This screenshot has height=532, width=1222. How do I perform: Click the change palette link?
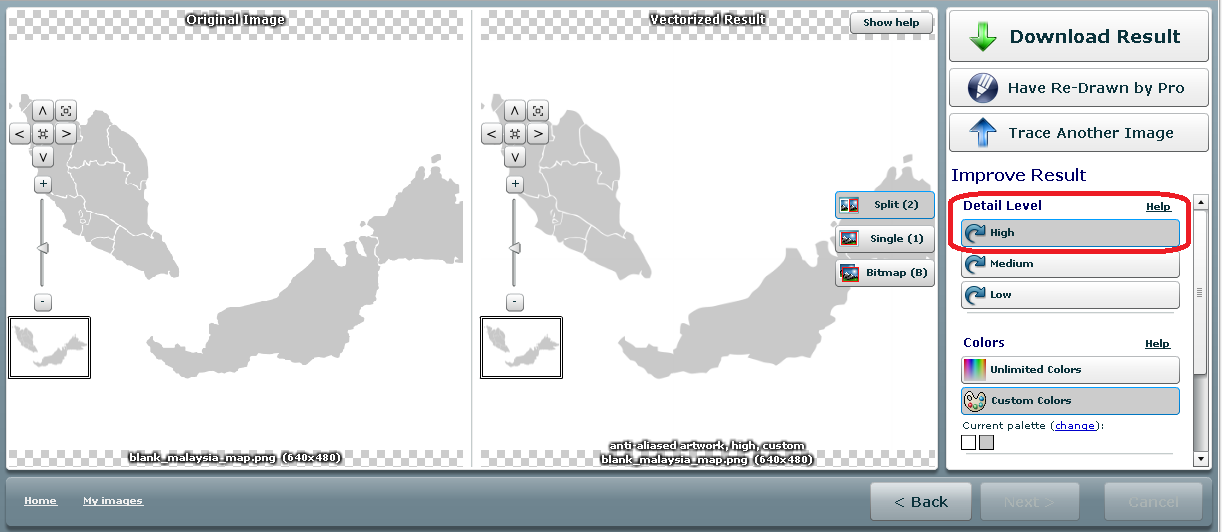[1075, 426]
